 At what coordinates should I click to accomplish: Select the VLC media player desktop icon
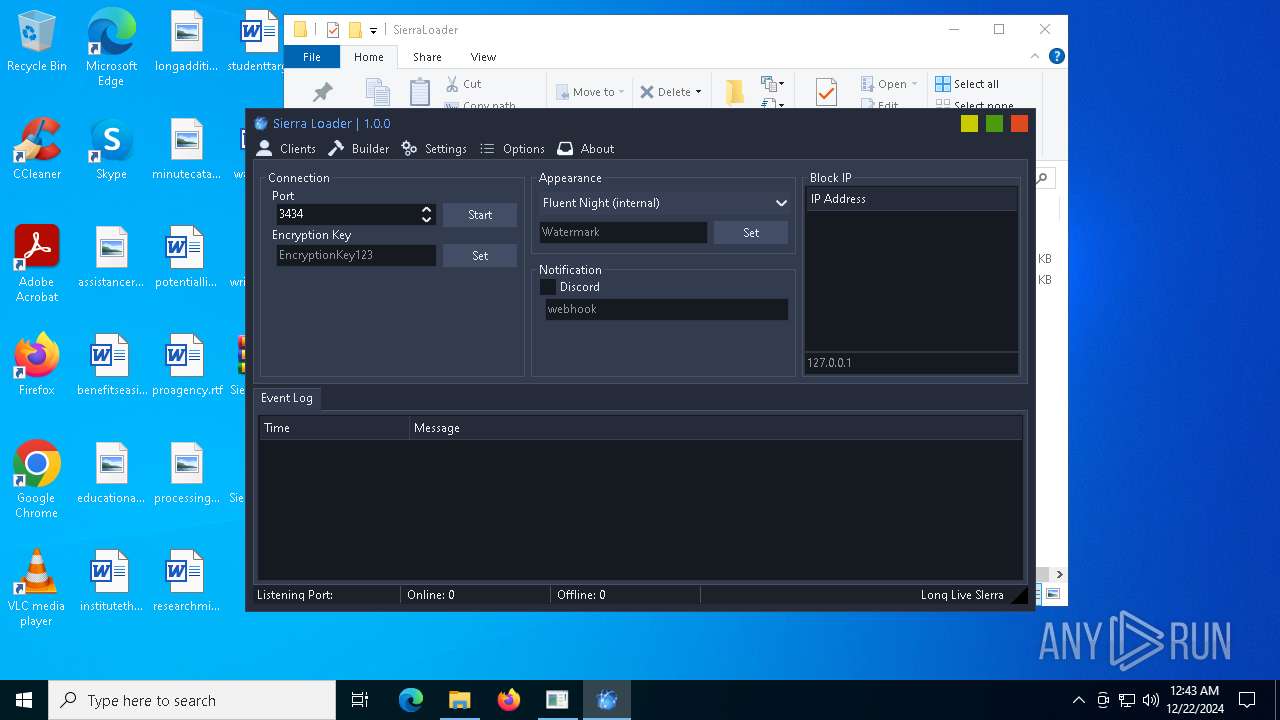pos(37,588)
